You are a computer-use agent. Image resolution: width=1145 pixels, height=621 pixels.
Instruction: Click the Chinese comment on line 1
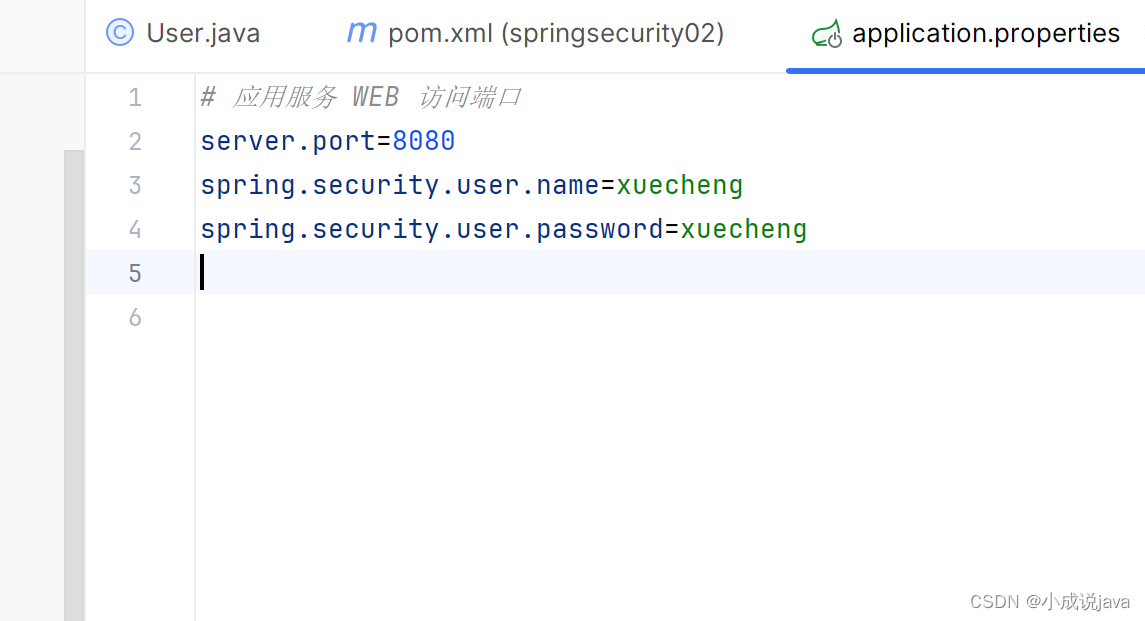pyautogui.click(x=360, y=97)
